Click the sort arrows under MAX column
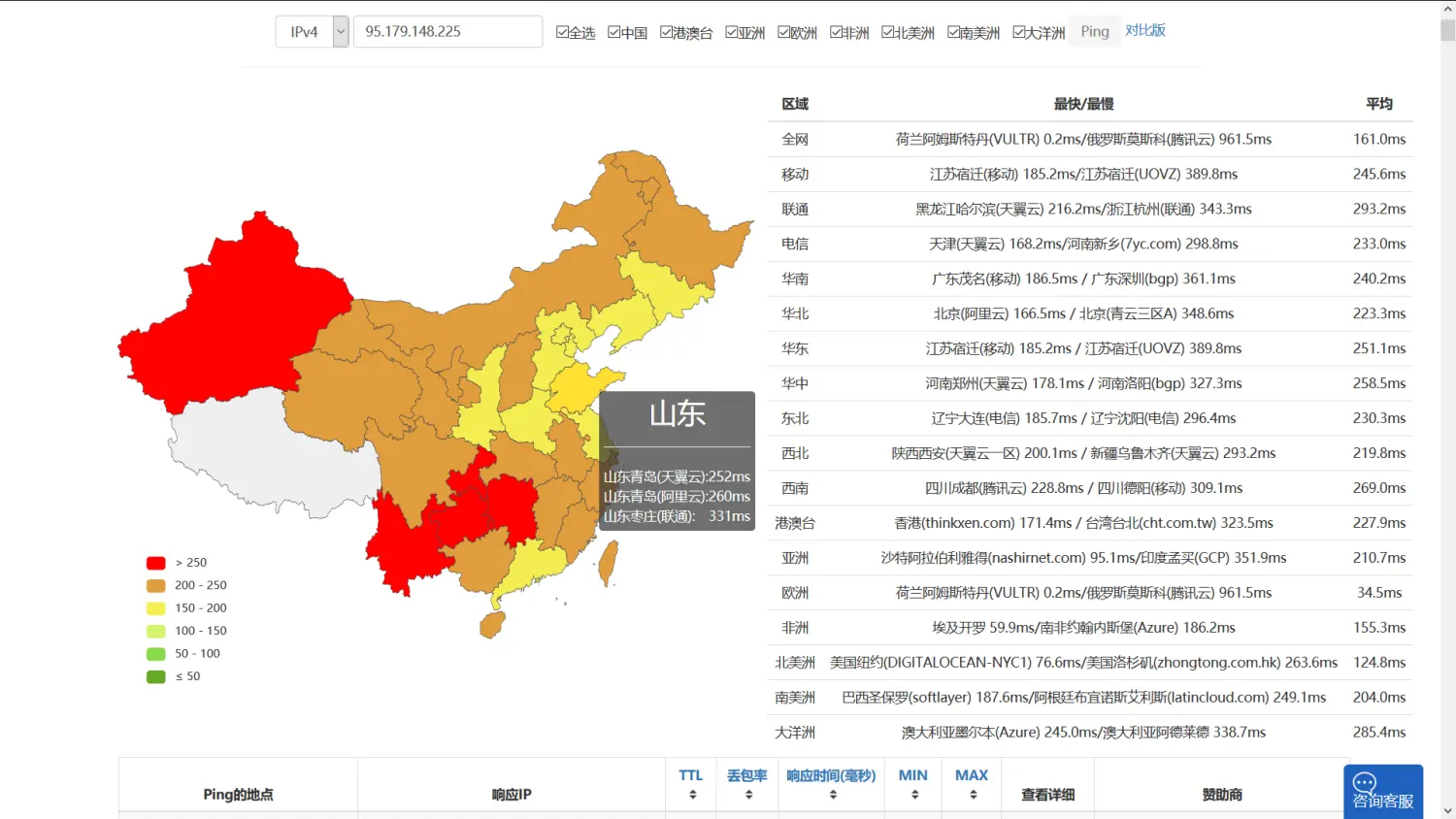 point(973,795)
